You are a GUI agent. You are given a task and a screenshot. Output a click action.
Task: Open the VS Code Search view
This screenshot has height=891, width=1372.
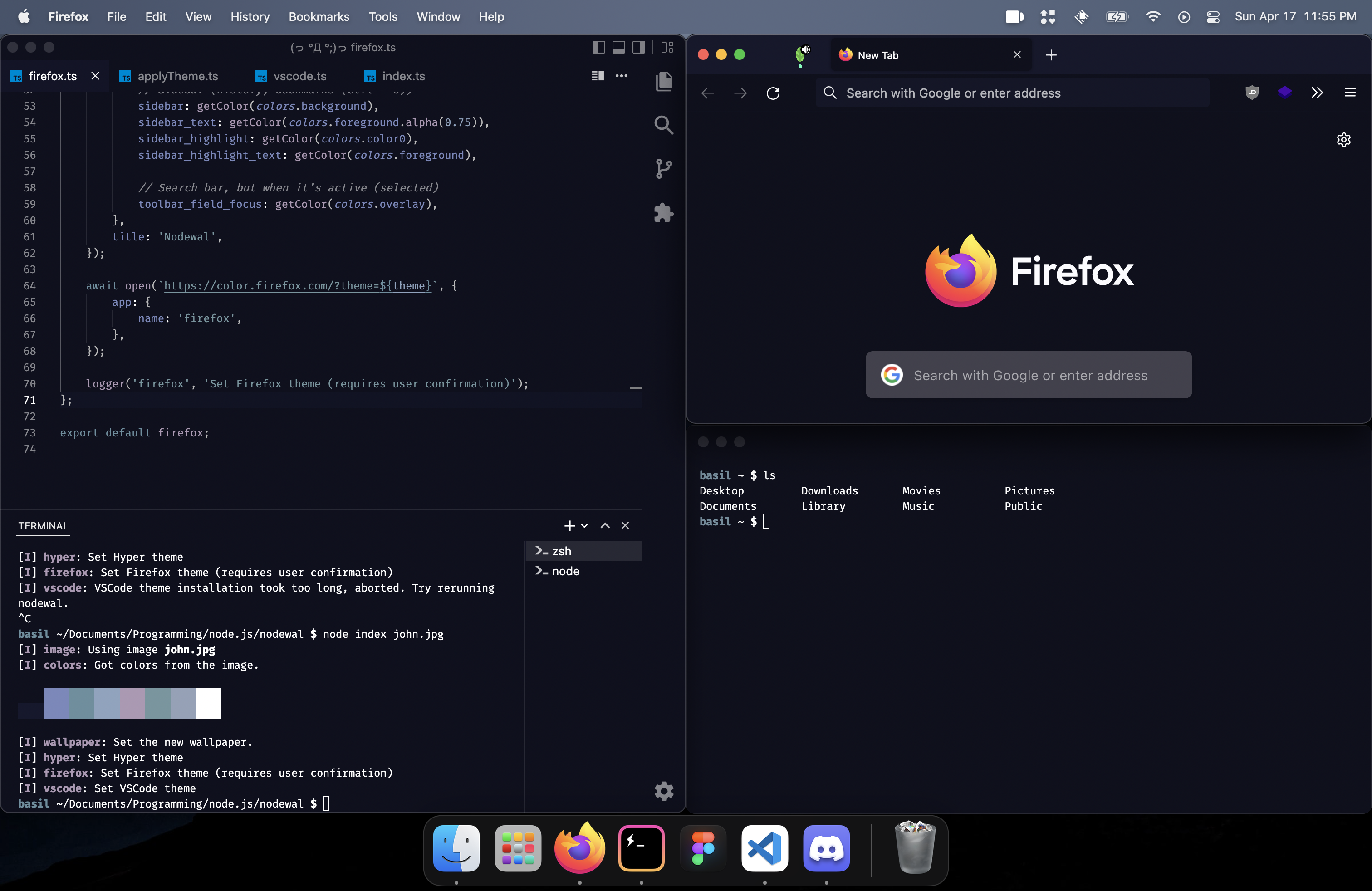click(x=663, y=124)
